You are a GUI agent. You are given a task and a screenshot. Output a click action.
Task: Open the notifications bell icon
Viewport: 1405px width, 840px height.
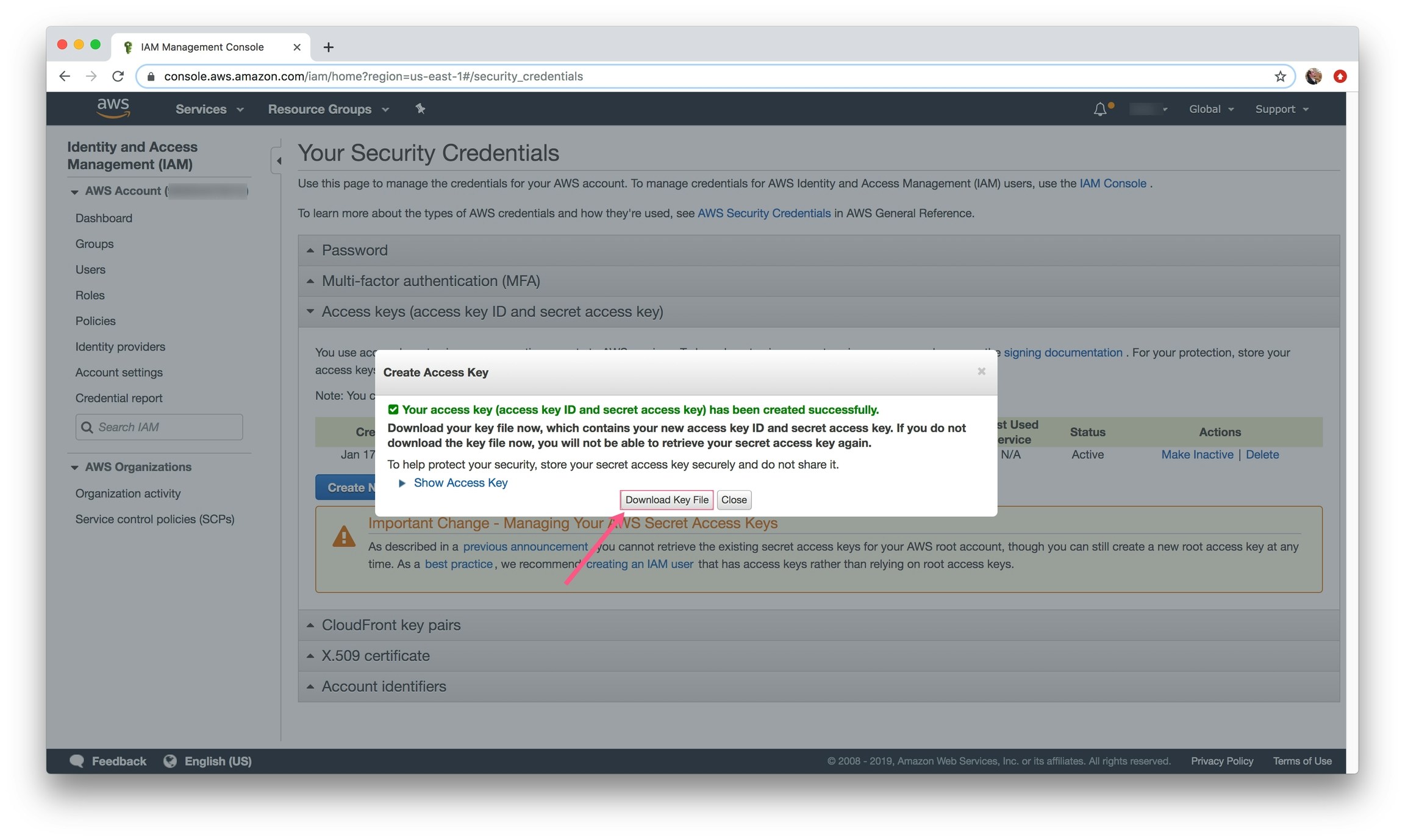pyautogui.click(x=1099, y=109)
